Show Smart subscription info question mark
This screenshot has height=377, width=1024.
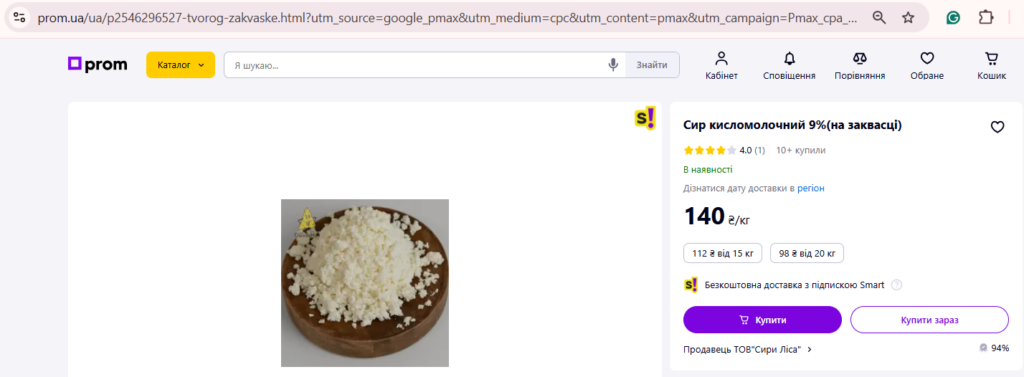pos(897,285)
